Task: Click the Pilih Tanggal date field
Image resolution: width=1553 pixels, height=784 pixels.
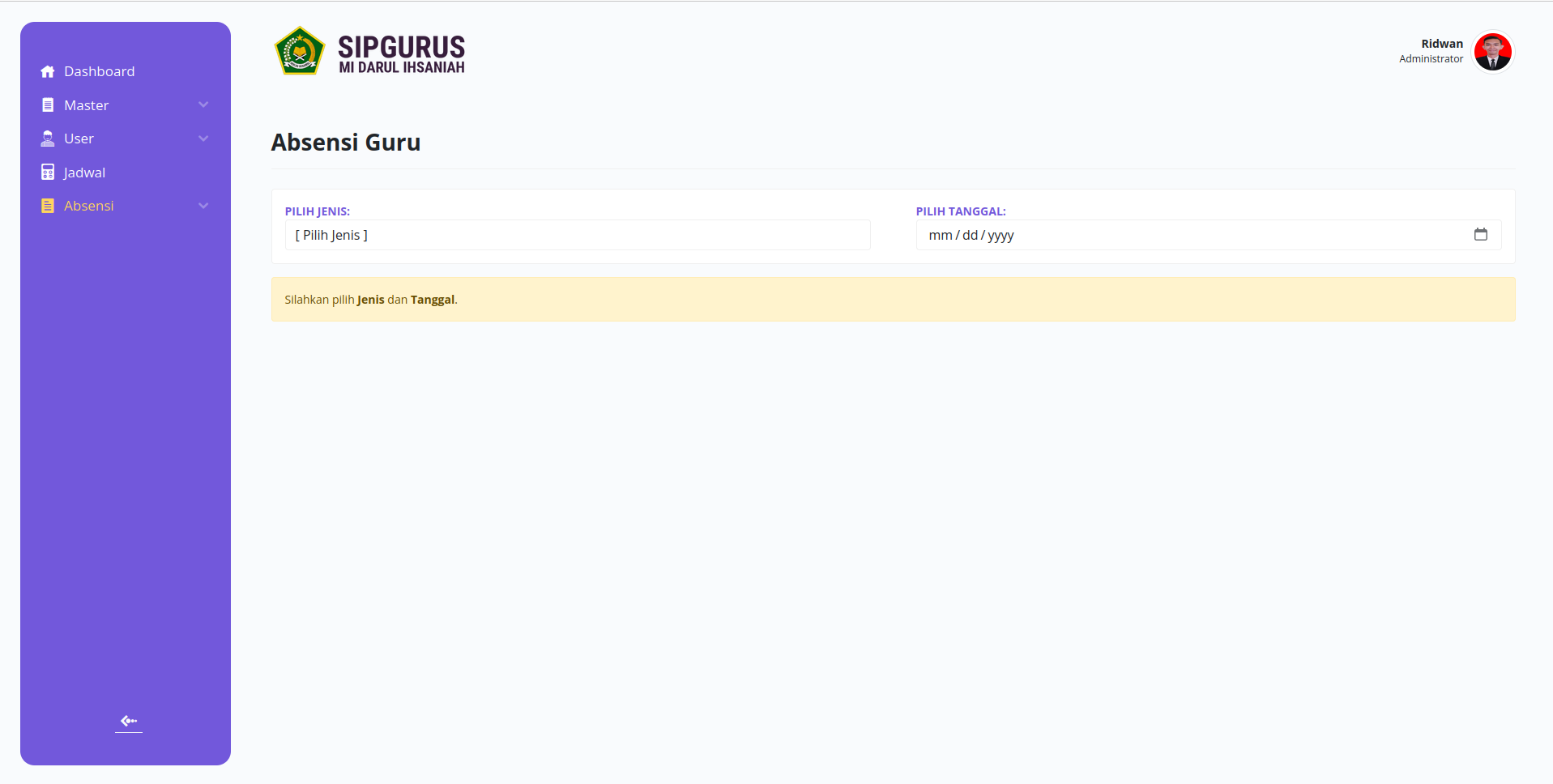Action: click(x=1209, y=235)
